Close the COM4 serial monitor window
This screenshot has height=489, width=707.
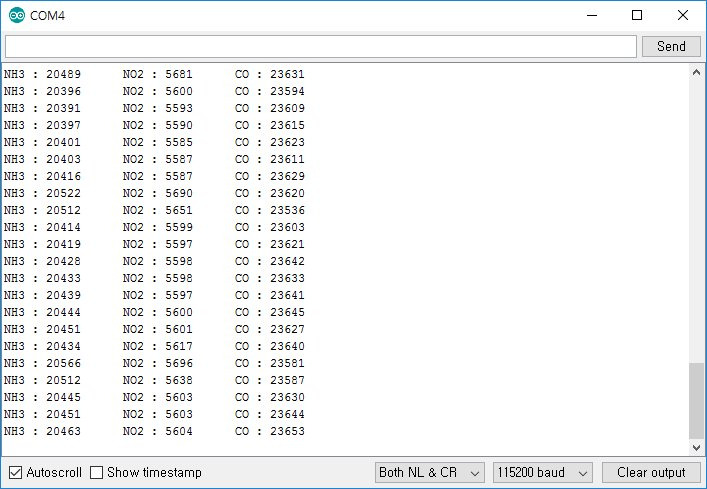tap(683, 15)
